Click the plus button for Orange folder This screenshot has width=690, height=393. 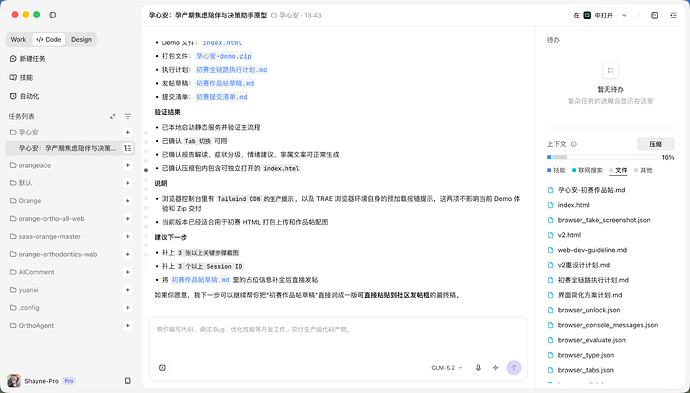(128, 201)
